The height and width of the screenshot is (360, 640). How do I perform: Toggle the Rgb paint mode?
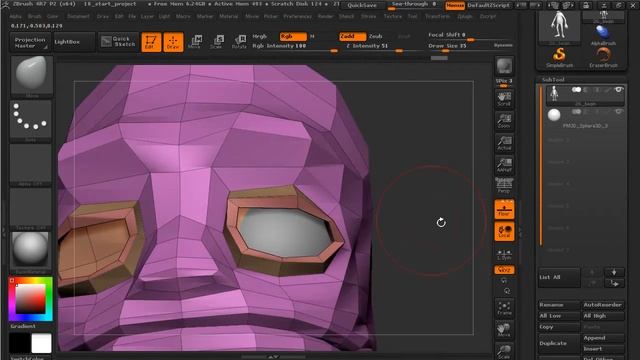click(293, 36)
